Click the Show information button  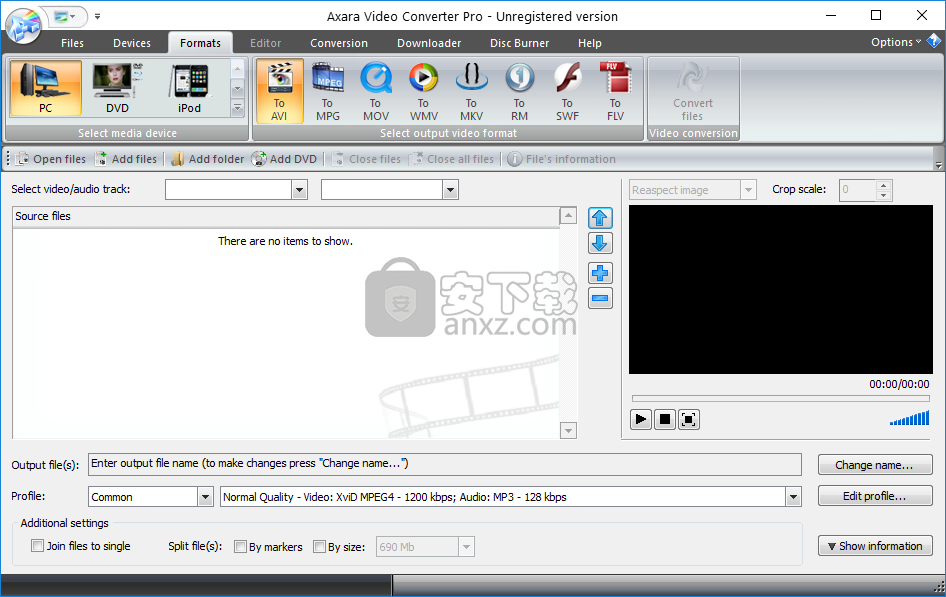click(x=875, y=546)
